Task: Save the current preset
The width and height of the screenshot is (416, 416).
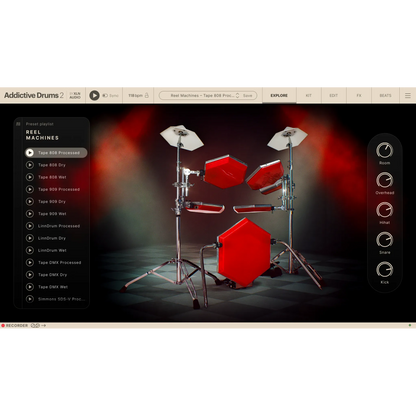Action: tap(248, 95)
